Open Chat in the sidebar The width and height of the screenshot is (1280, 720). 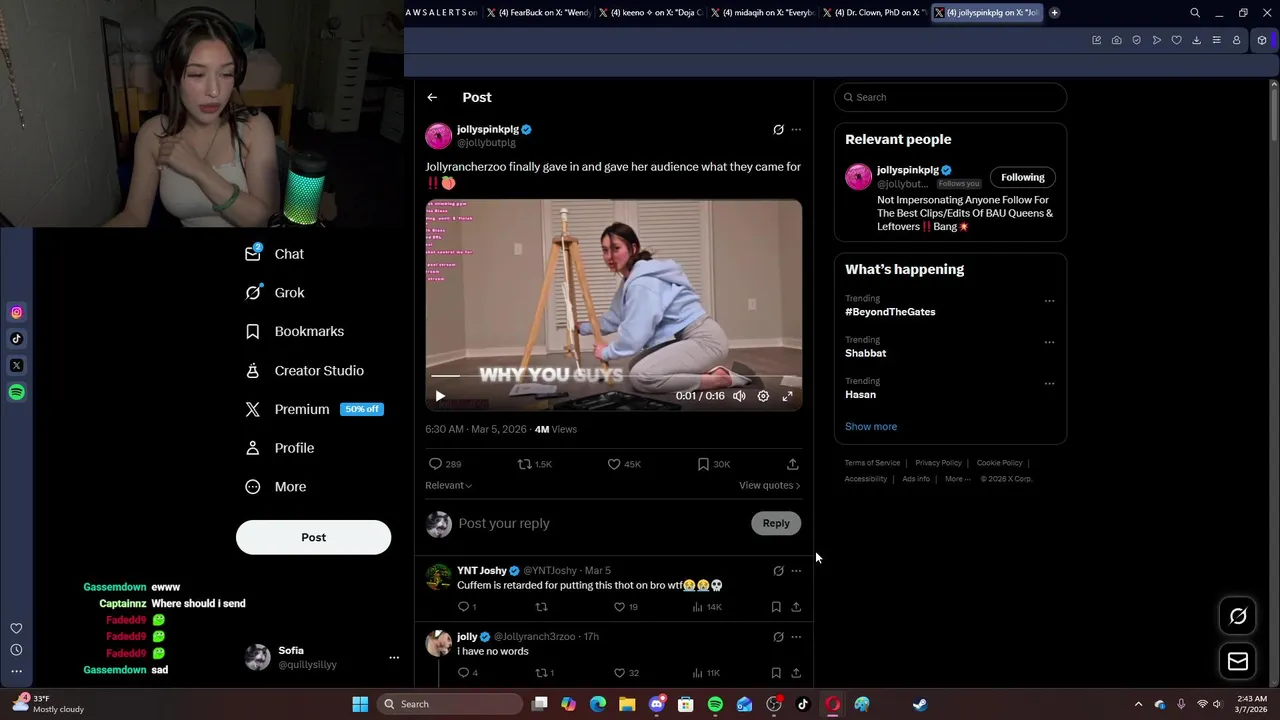click(x=274, y=254)
